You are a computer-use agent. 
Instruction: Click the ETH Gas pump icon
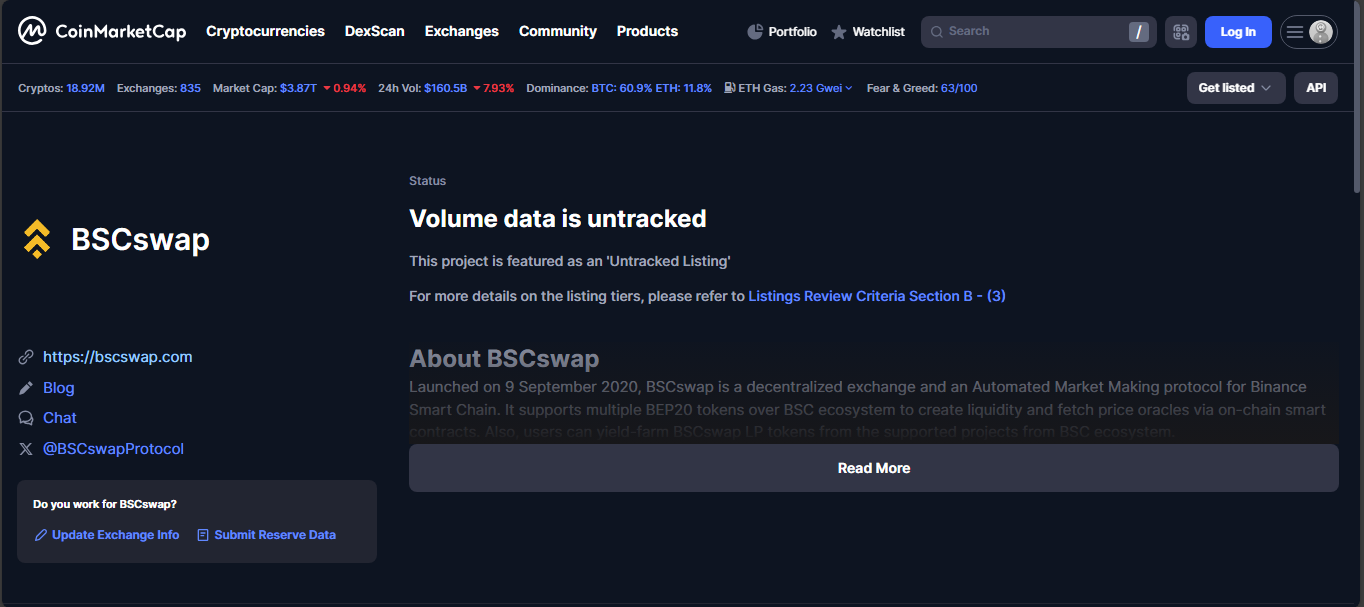pos(730,88)
